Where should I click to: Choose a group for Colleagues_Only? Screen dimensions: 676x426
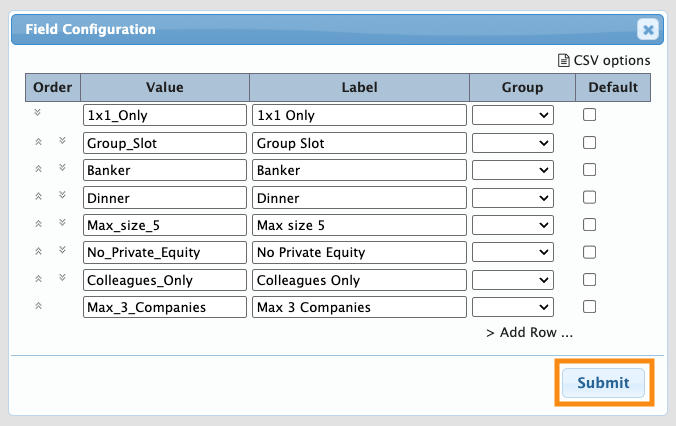pos(513,280)
